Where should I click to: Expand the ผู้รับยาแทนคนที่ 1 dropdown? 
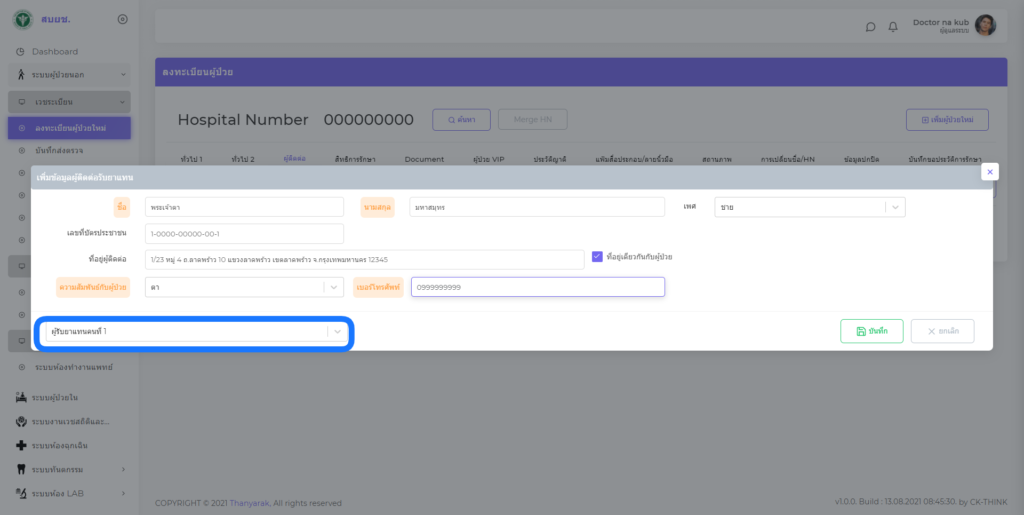point(337,331)
